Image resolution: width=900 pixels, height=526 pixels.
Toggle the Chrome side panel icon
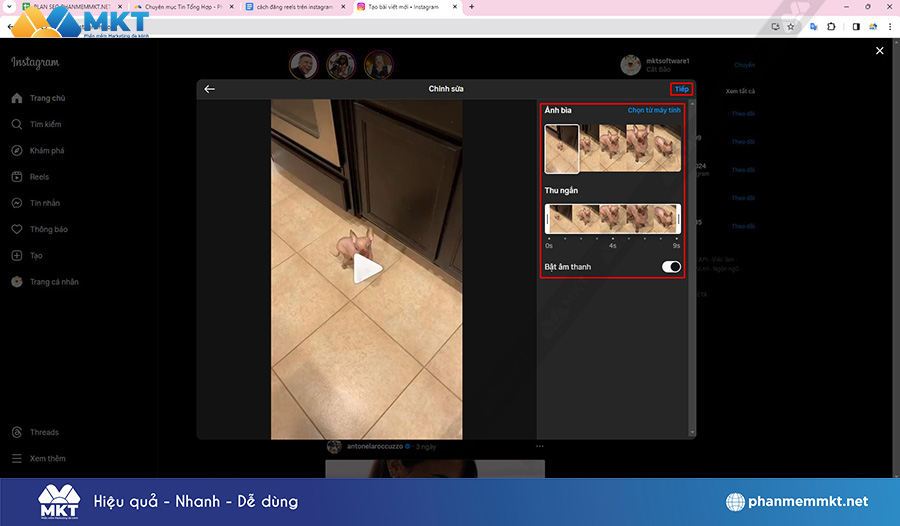(856, 26)
